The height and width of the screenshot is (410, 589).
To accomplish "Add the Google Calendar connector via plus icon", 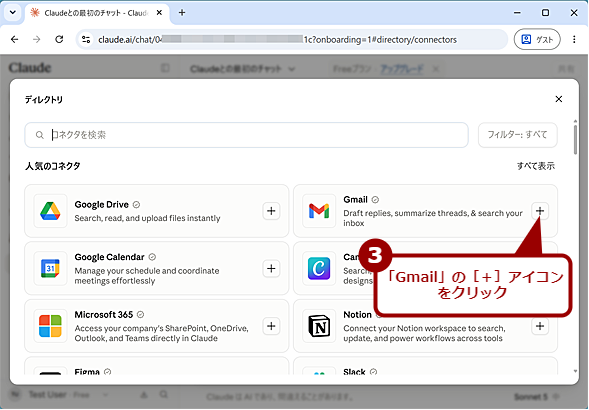I will [271, 268].
